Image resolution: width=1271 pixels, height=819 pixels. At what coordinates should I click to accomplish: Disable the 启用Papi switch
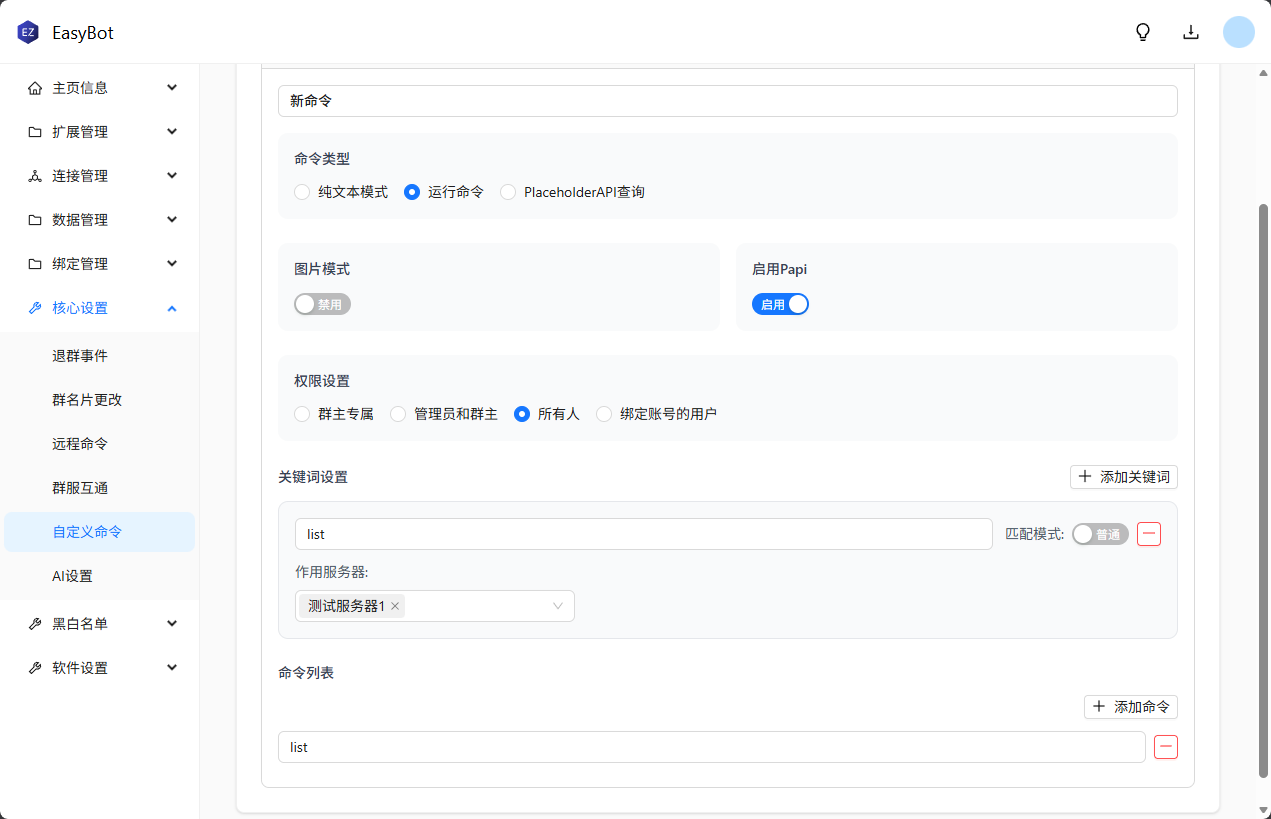[780, 304]
